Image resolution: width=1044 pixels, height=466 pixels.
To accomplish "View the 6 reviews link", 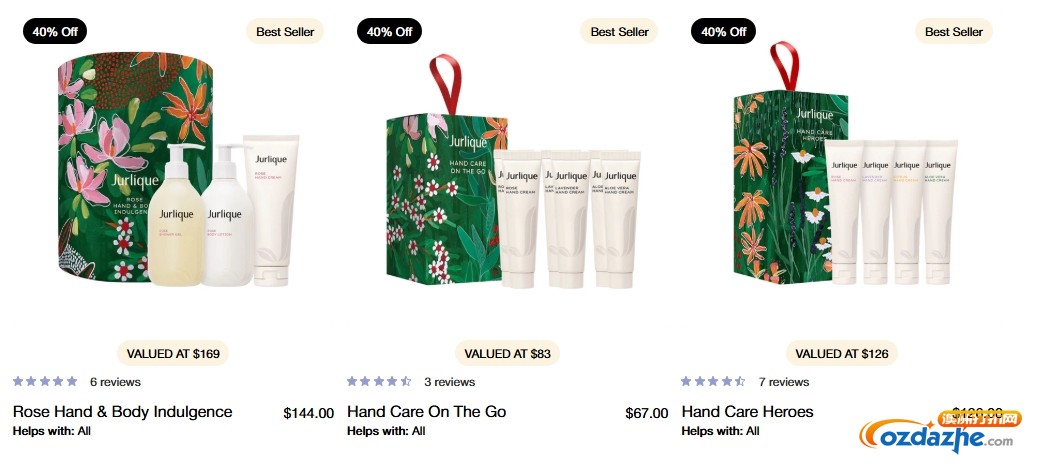I will click(x=115, y=382).
